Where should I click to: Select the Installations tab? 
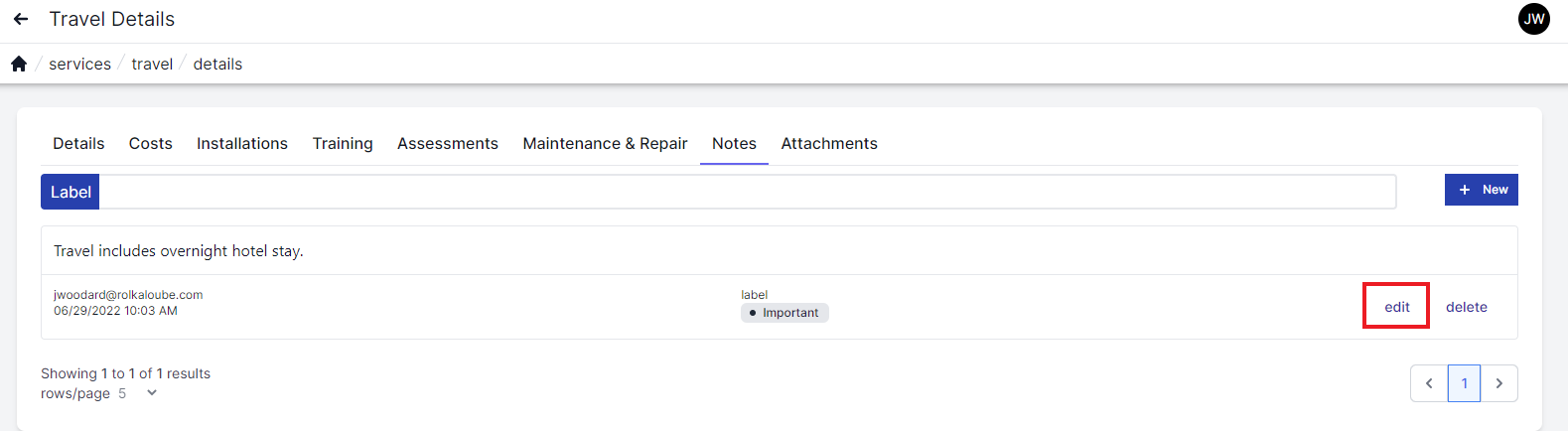coord(242,144)
